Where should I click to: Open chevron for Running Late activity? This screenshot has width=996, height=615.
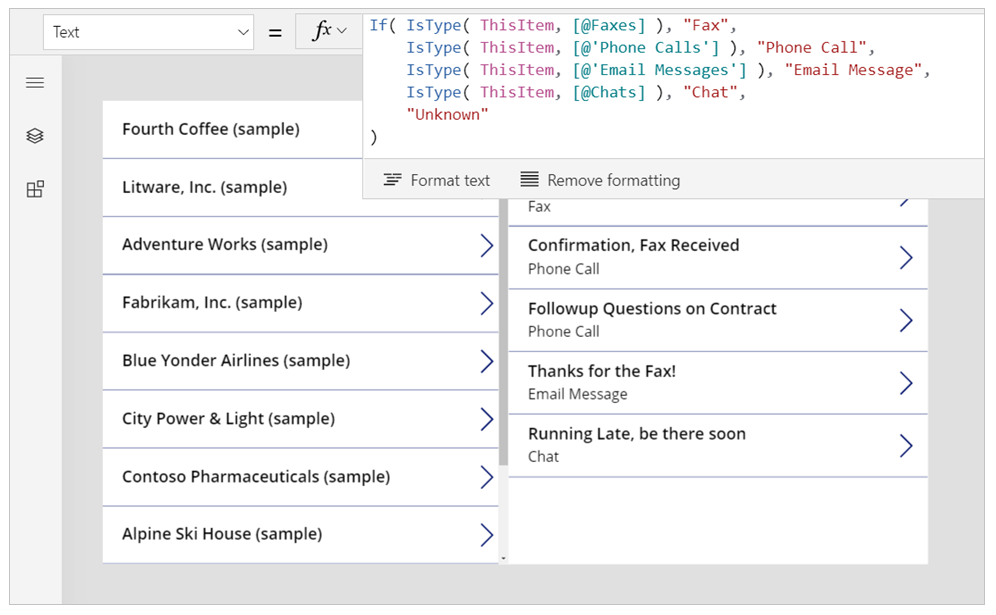pyautogui.click(x=906, y=445)
